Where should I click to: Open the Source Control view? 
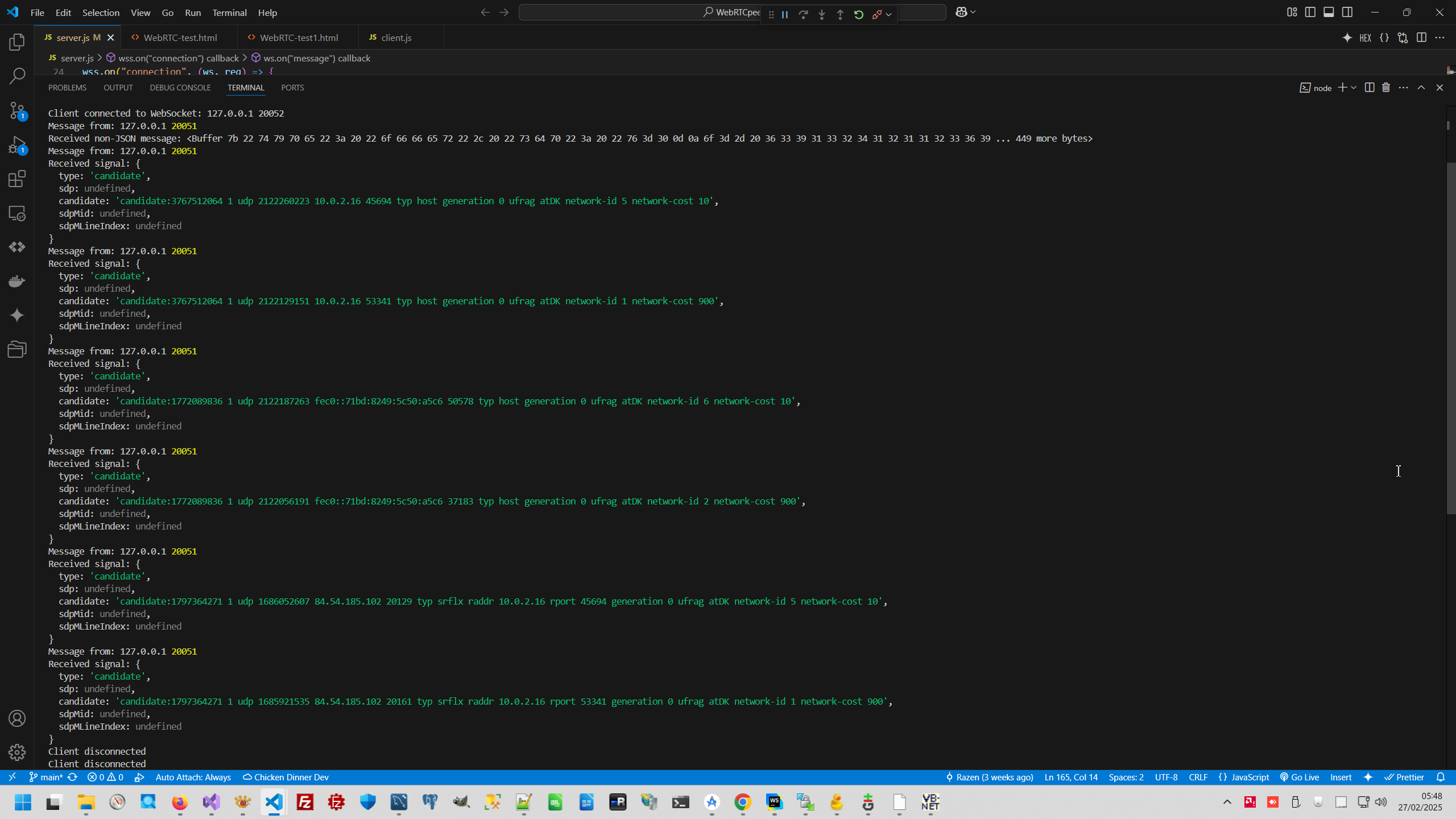[17, 110]
